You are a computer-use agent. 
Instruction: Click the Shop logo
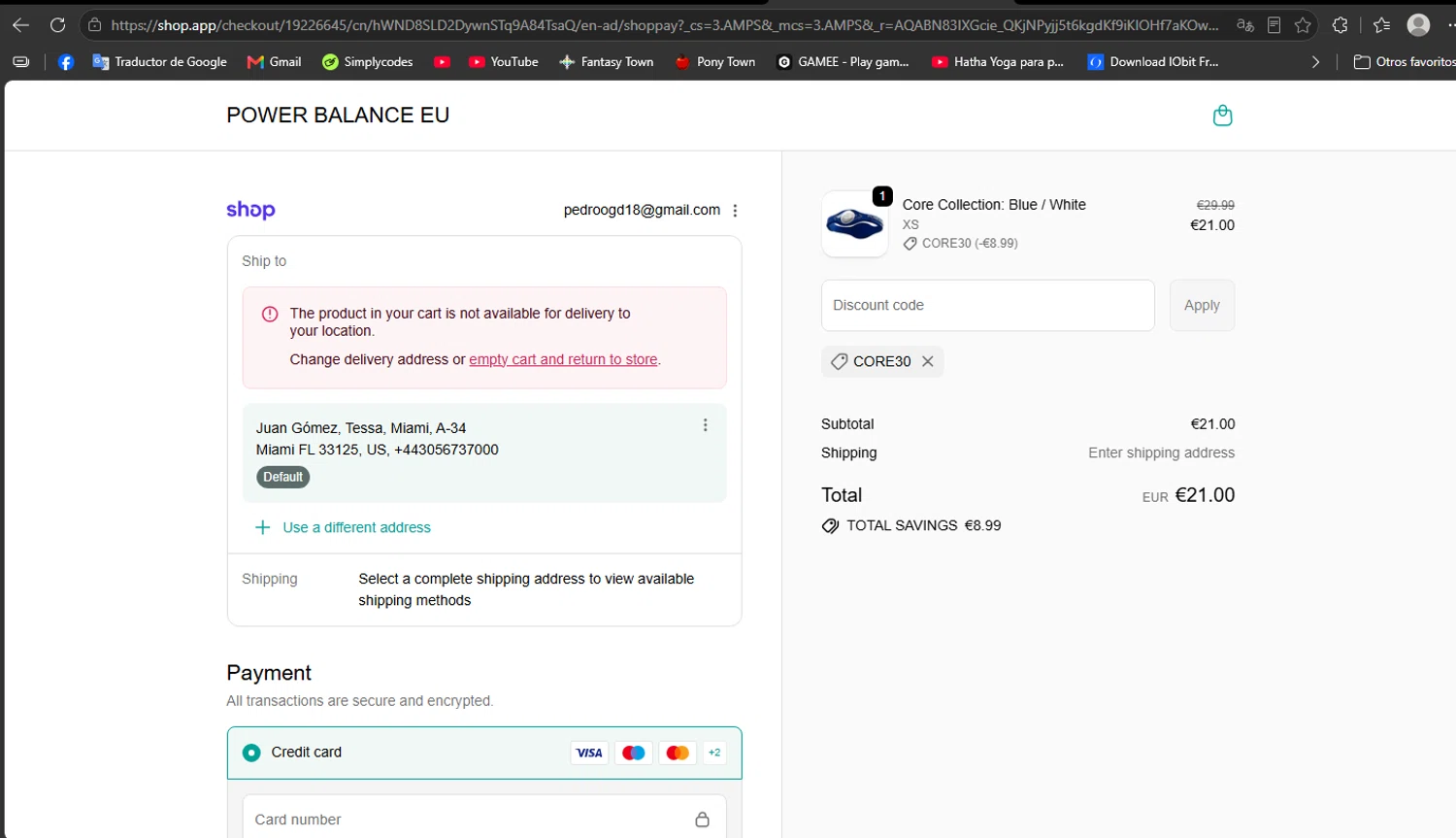pos(250,210)
